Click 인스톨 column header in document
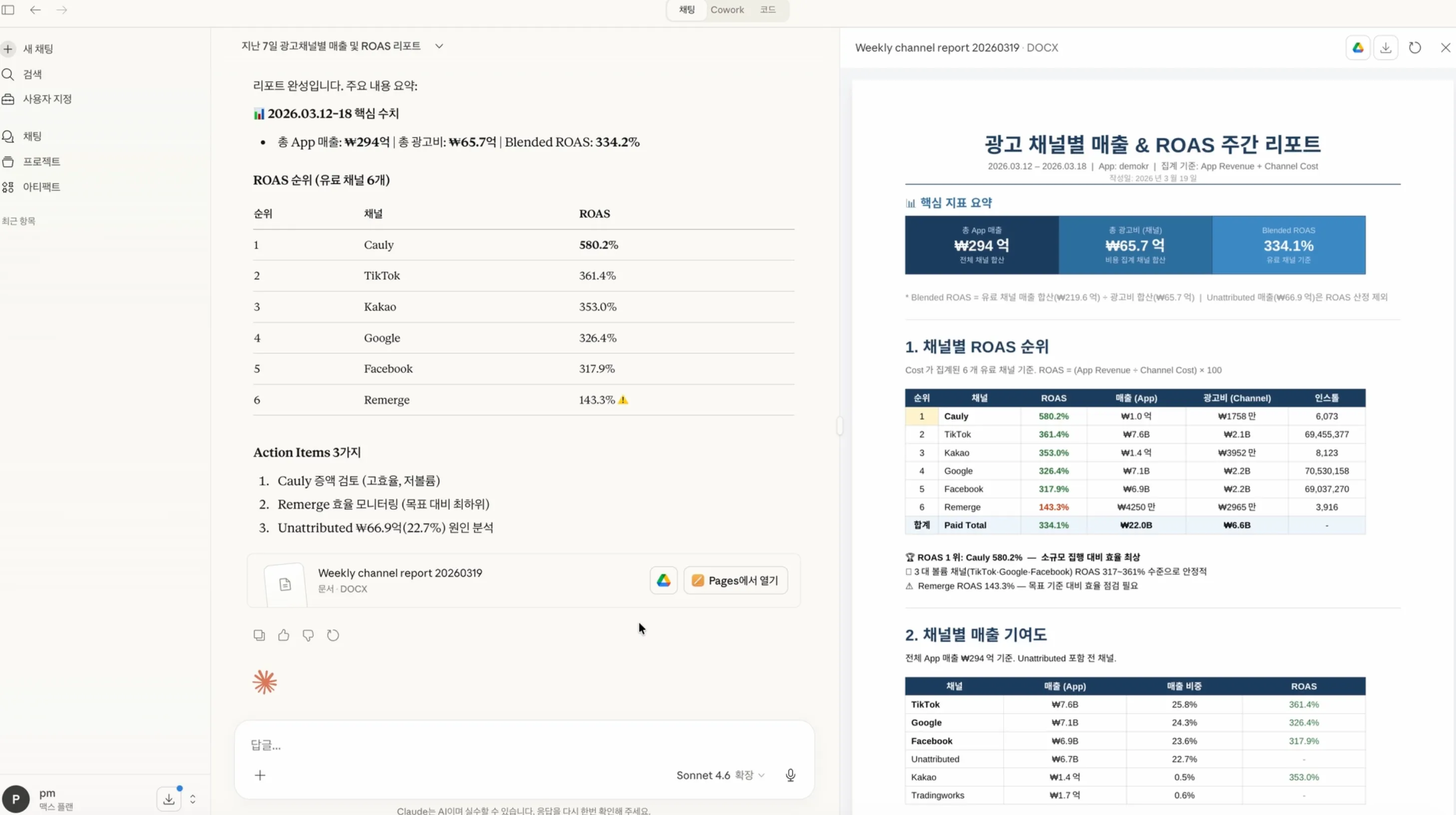Screen dimensions: 1456x815 [1327, 398]
